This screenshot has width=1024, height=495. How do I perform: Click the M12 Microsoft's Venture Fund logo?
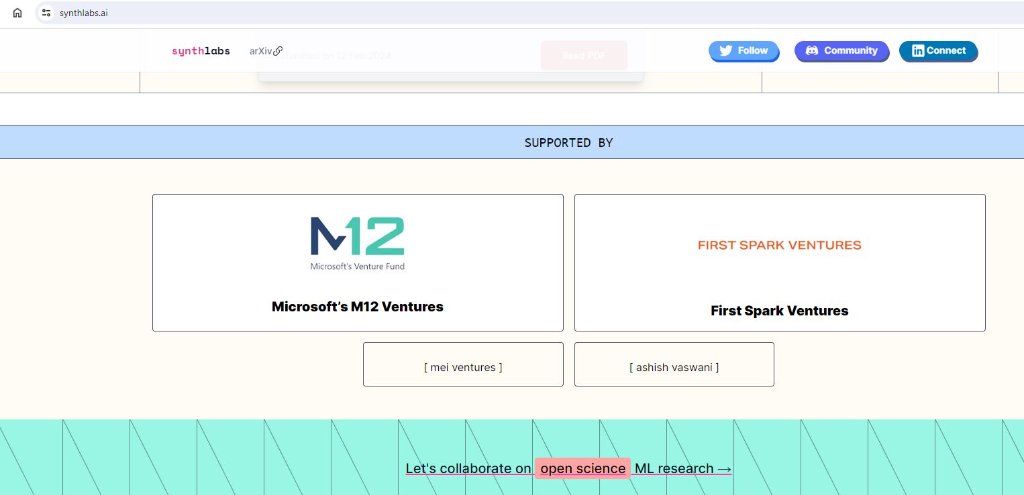pos(357,244)
